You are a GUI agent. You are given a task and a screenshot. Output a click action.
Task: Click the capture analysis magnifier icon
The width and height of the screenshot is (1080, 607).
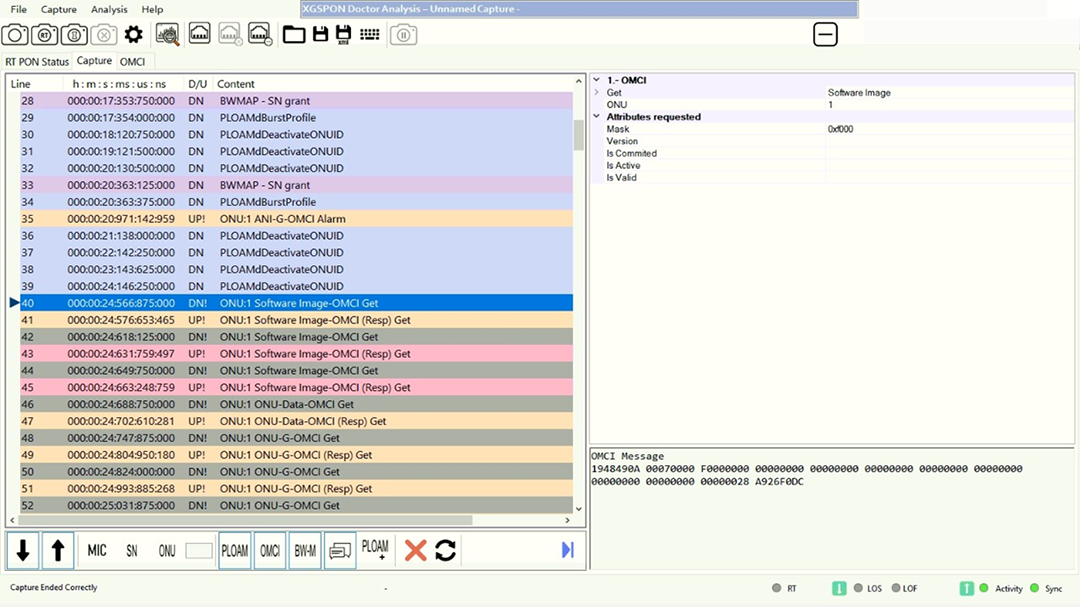(x=168, y=35)
